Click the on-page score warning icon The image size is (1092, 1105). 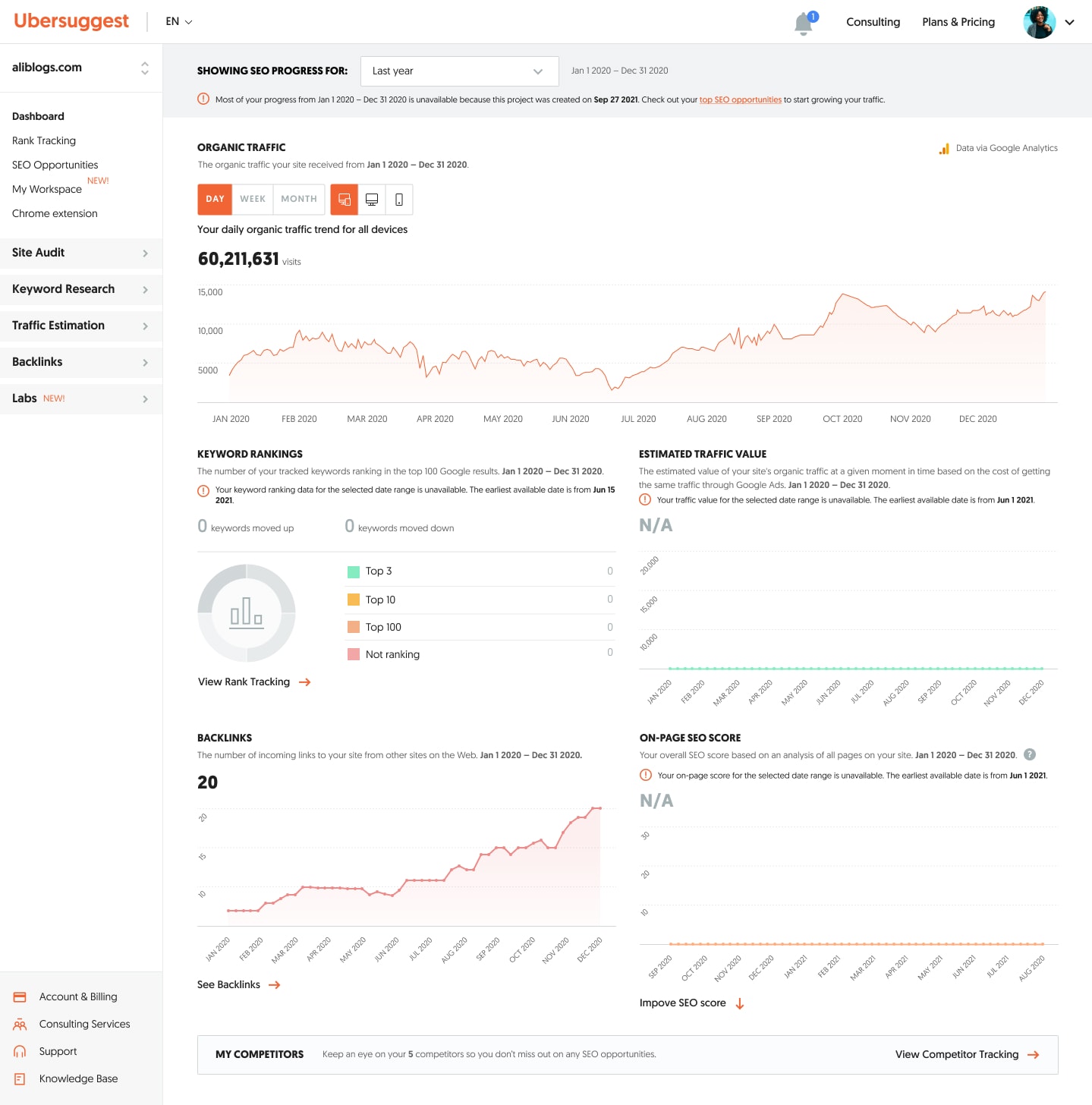[x=646, y=775]
